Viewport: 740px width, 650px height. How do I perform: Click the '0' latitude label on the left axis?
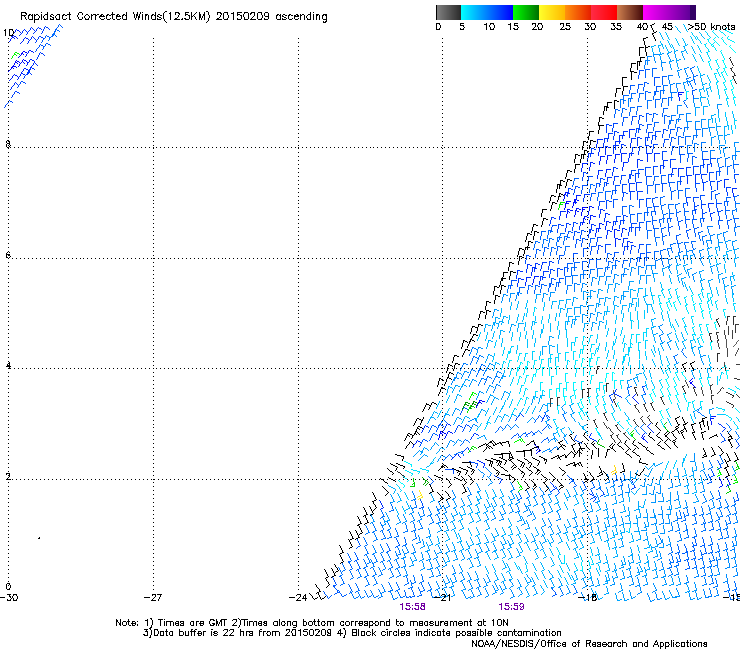coord(8,587)
